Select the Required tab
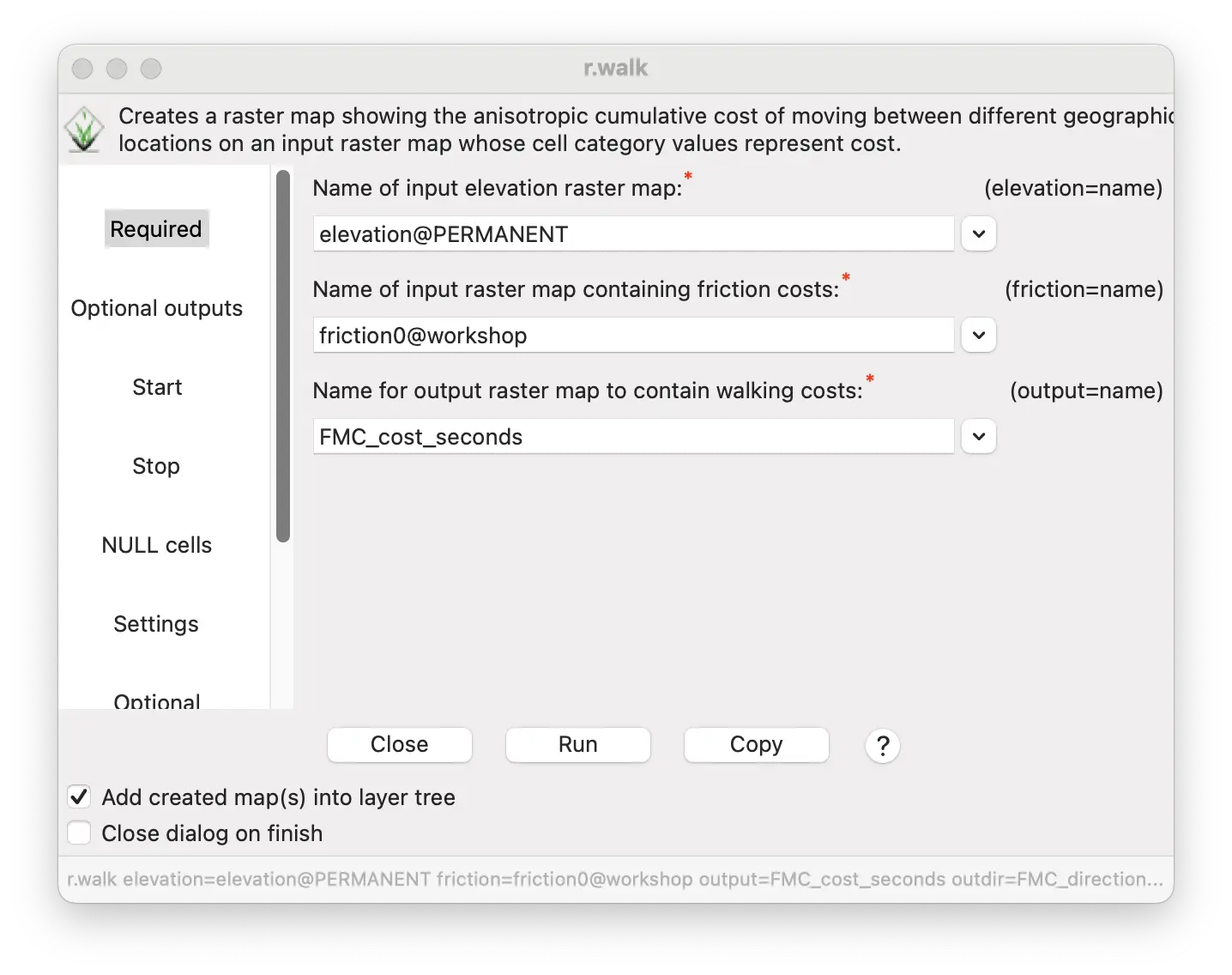1232x975 pixels. pos(156,229)
